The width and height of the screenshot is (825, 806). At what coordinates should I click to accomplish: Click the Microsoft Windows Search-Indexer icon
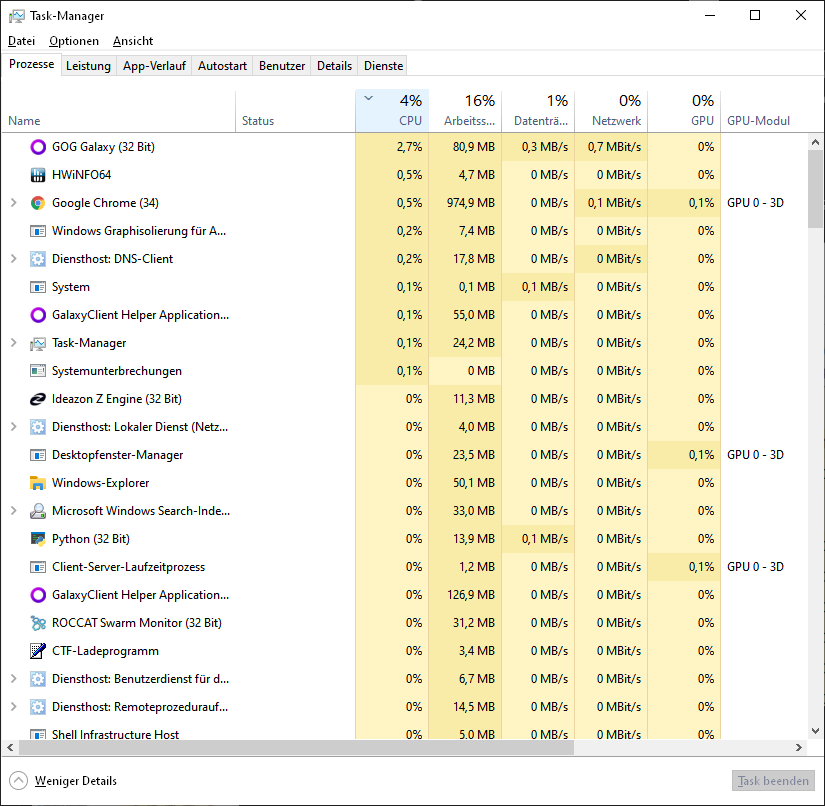coord(38,511)
